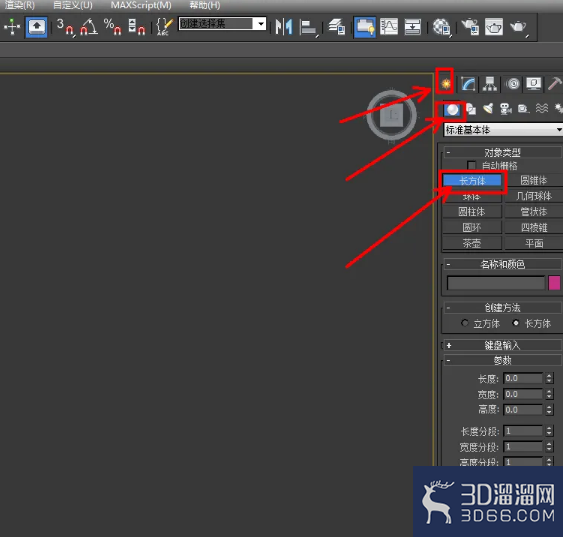563x537 pixels.
Task: Select the 立方体 radio option
Action: tap(465, 323)
